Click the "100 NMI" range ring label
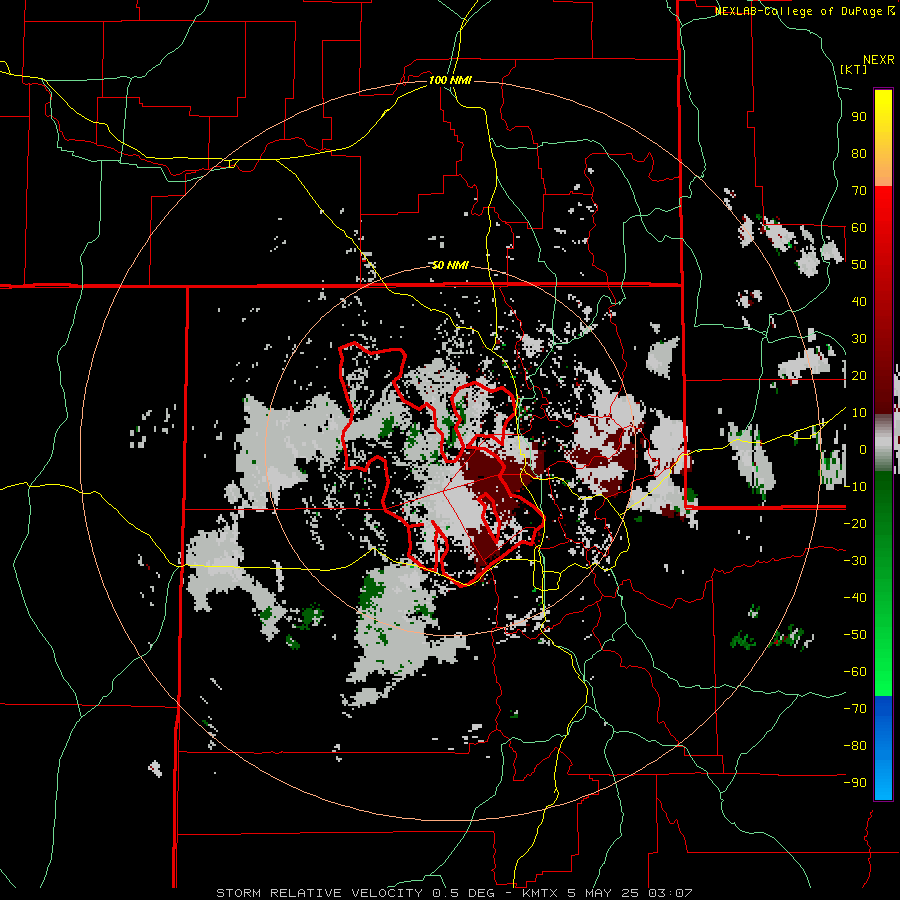 pos(450,80)
